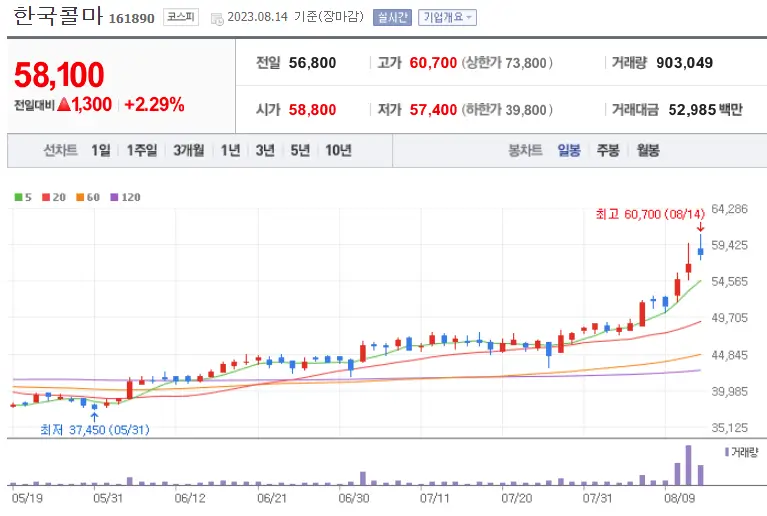The image size is (767, 516).
Task: Click the 고가 60,700 value
Action: pos(433,63)
